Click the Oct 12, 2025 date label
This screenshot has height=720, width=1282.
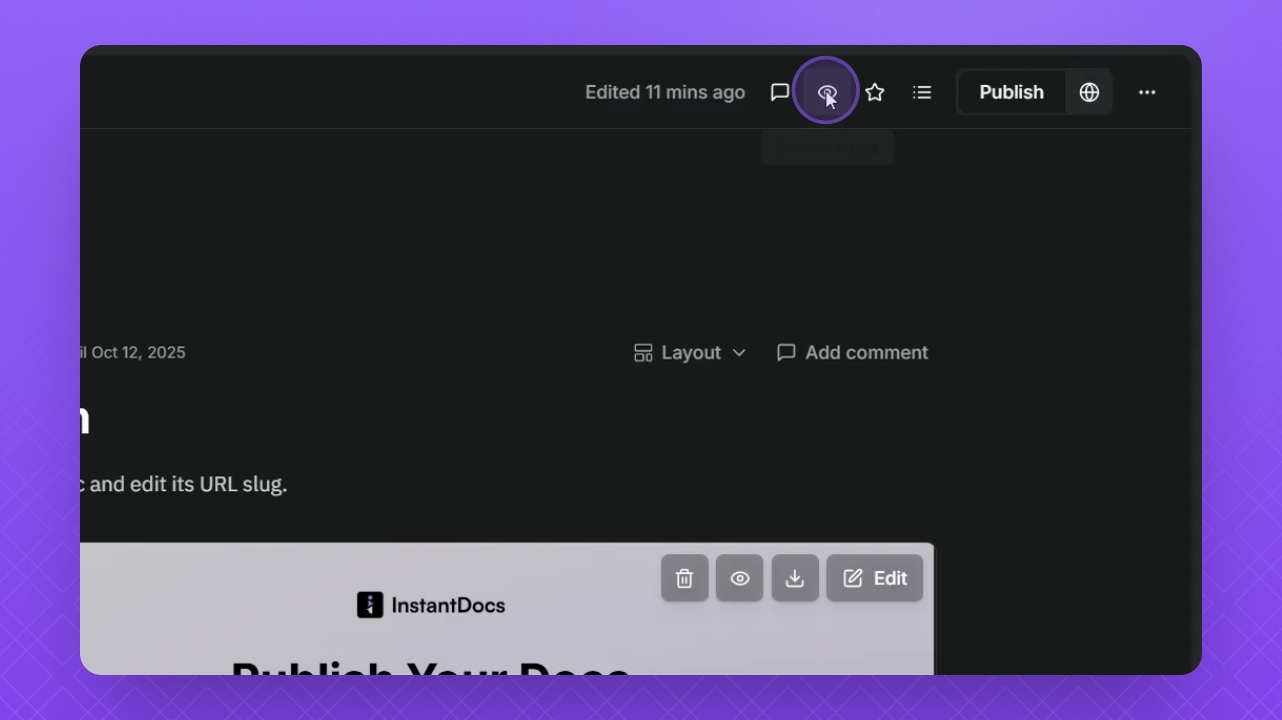[x=138, y=352]
